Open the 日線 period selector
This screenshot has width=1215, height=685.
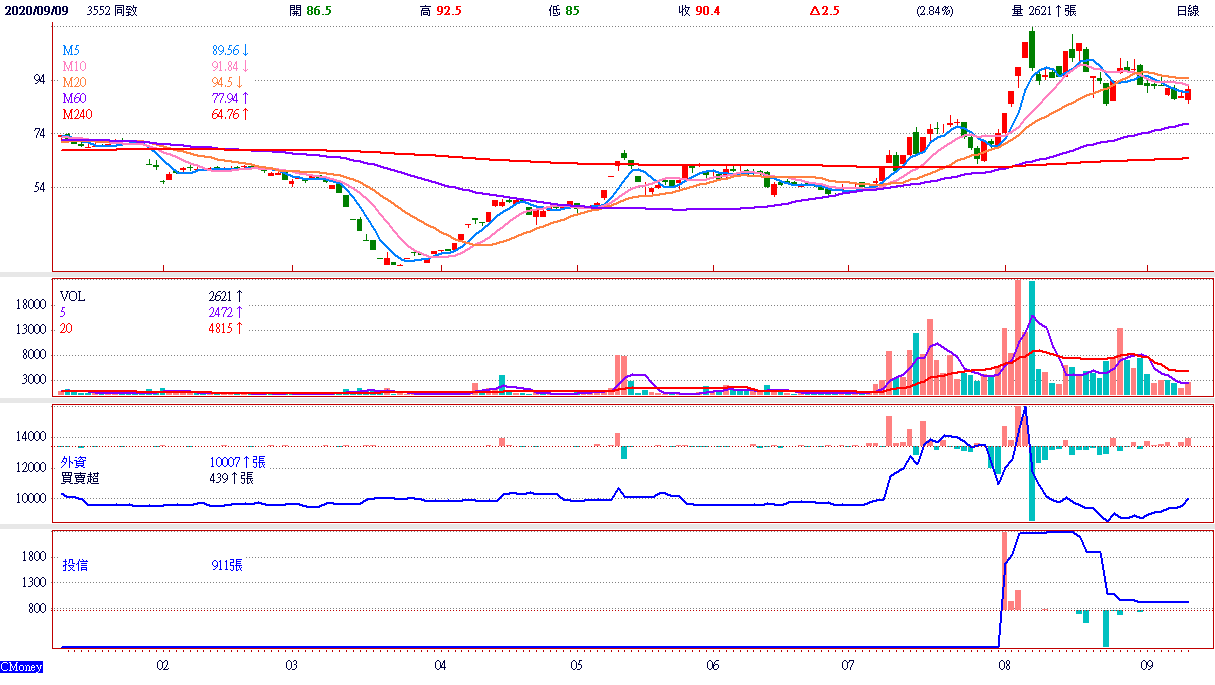[x=1187, y=10]
